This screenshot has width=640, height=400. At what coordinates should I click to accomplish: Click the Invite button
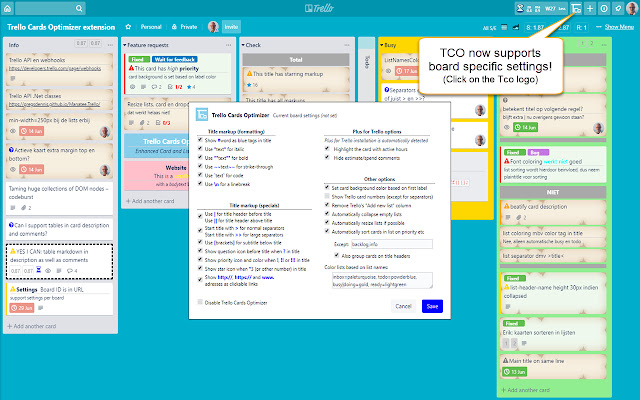pyautogui.click(x=231, y=27)
